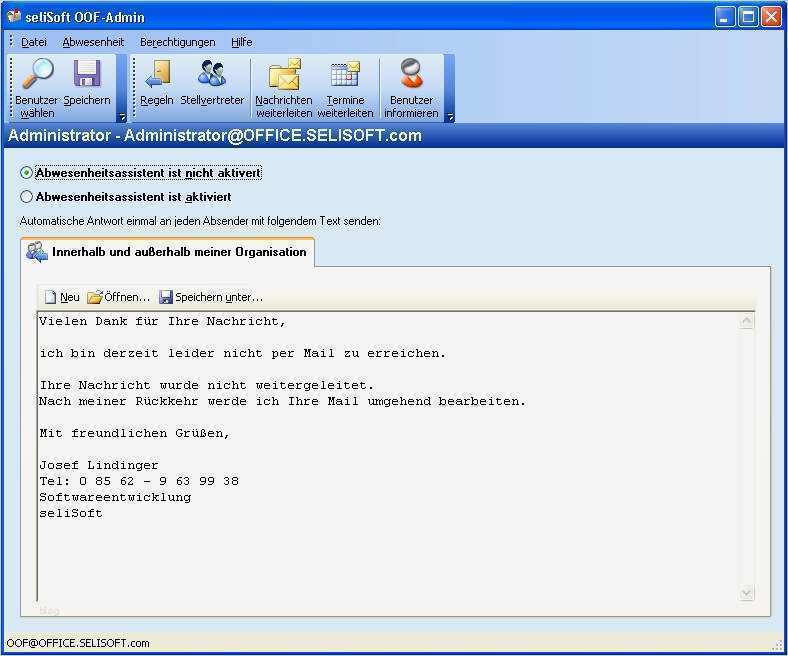Click the line 'Vielen Dank für Ihre Nachricht,'
788x656 pixels.
coord(162,321)
